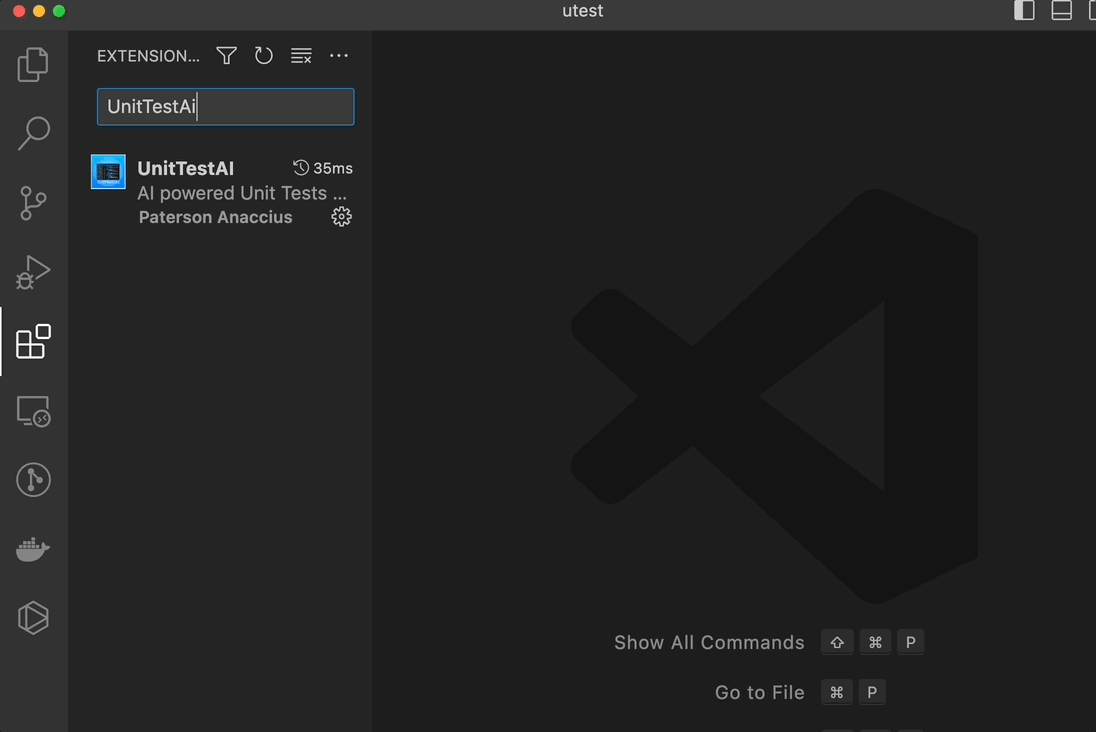The image size is (1096, 732).
Task: Open Source Control view icon
Action: 33,203
